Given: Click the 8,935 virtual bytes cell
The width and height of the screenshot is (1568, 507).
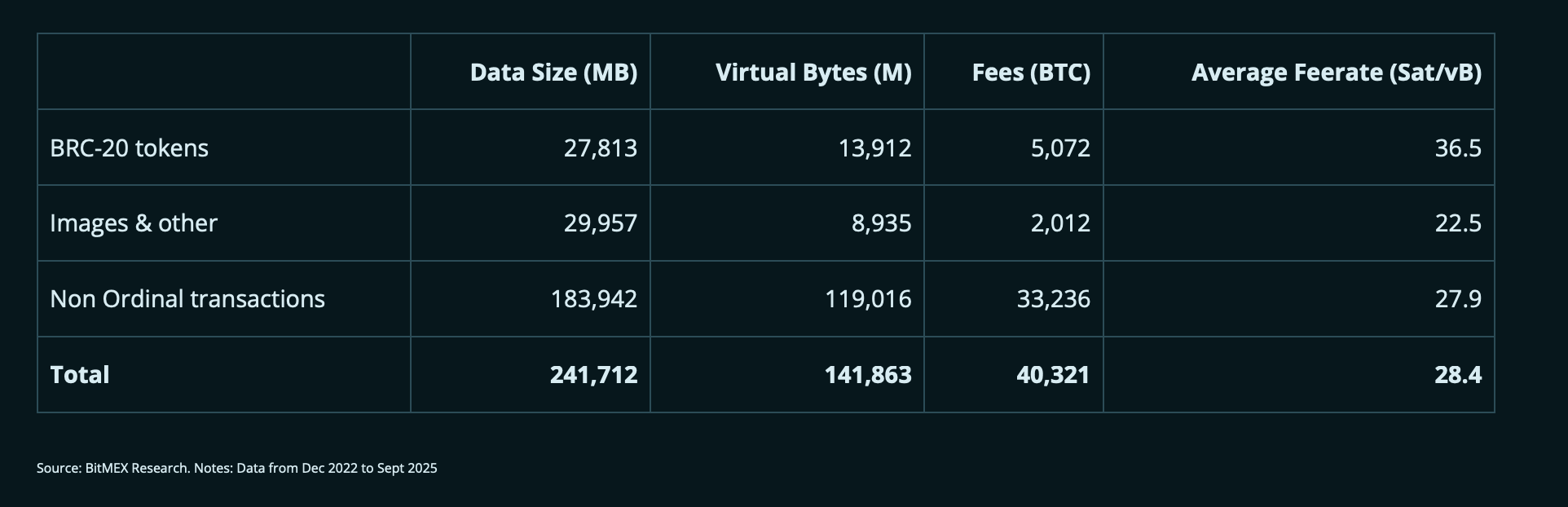Looking at the screenshot, I should tap(881, 223).
